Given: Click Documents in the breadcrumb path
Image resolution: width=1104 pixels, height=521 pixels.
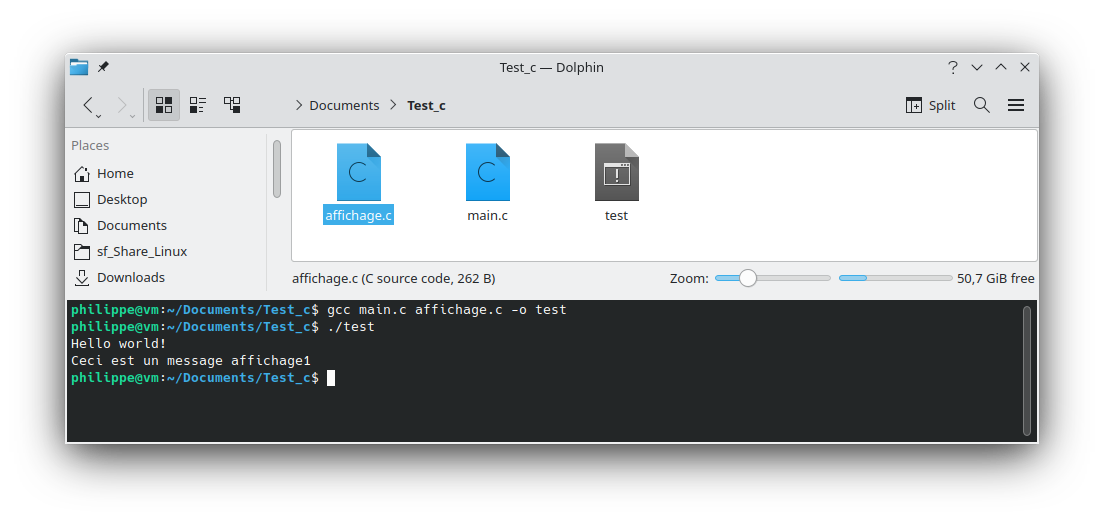Looking at the screenshot, I should (x=344, y=105).
